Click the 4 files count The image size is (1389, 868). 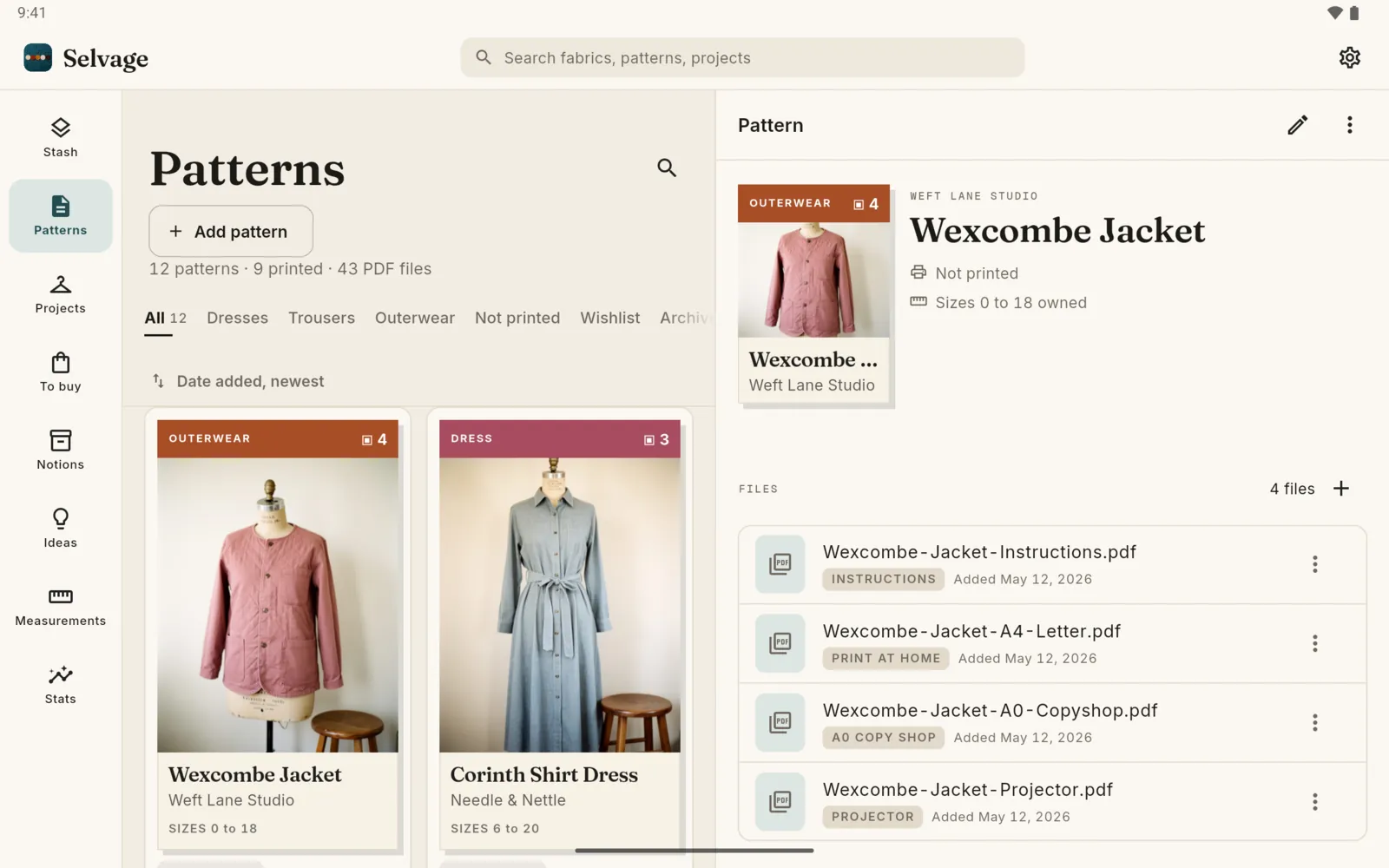click(1292, 489)
